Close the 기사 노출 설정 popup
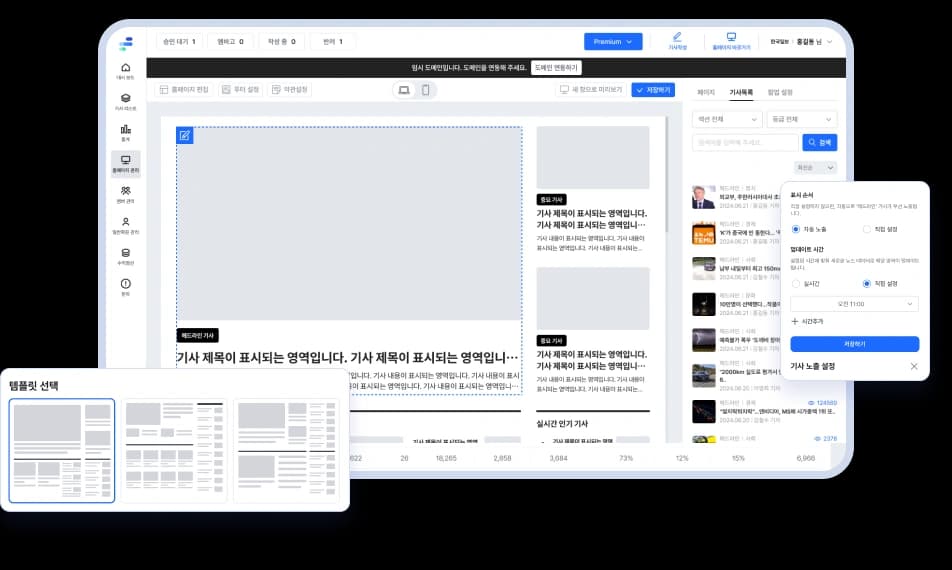Viewport: 952px width, 570px height. pos(913,367)
